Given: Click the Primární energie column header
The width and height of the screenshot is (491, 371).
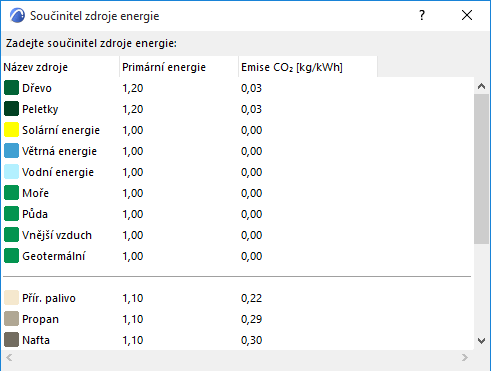Looking at the screenshot, I should tap(179, 67).
